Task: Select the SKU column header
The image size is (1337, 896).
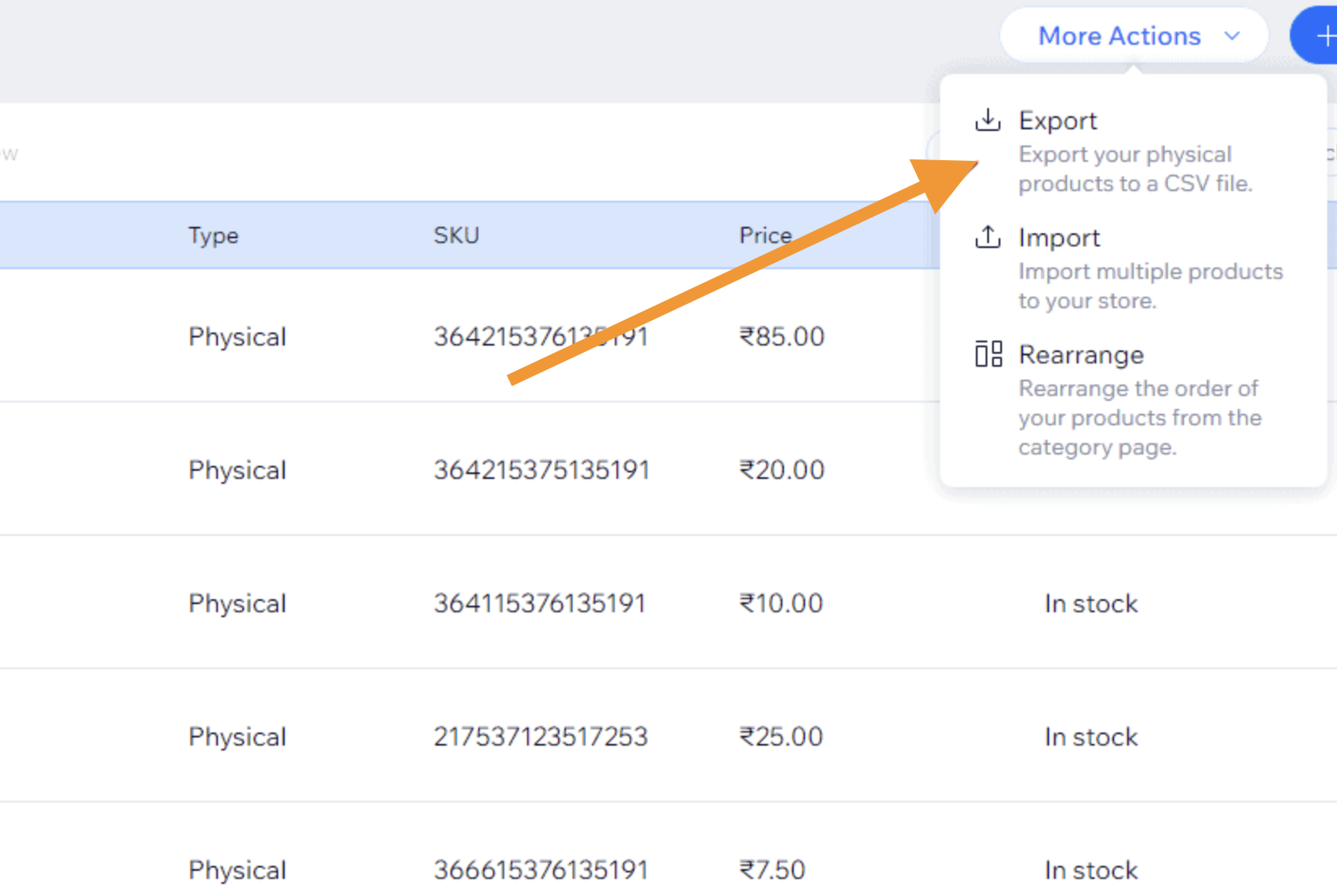Action: [456, 235]
